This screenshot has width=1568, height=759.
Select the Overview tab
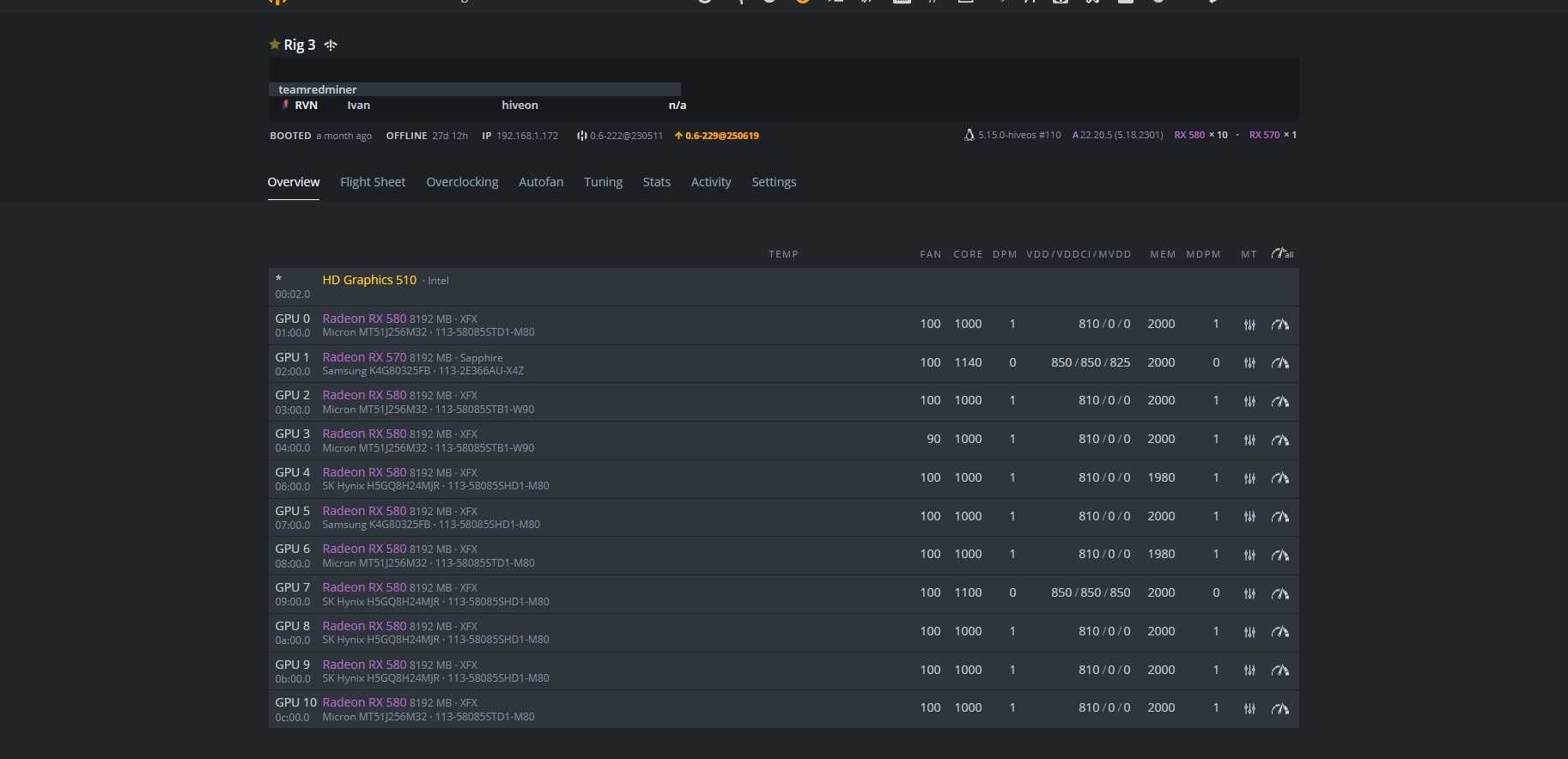click(x=294, y=182)
